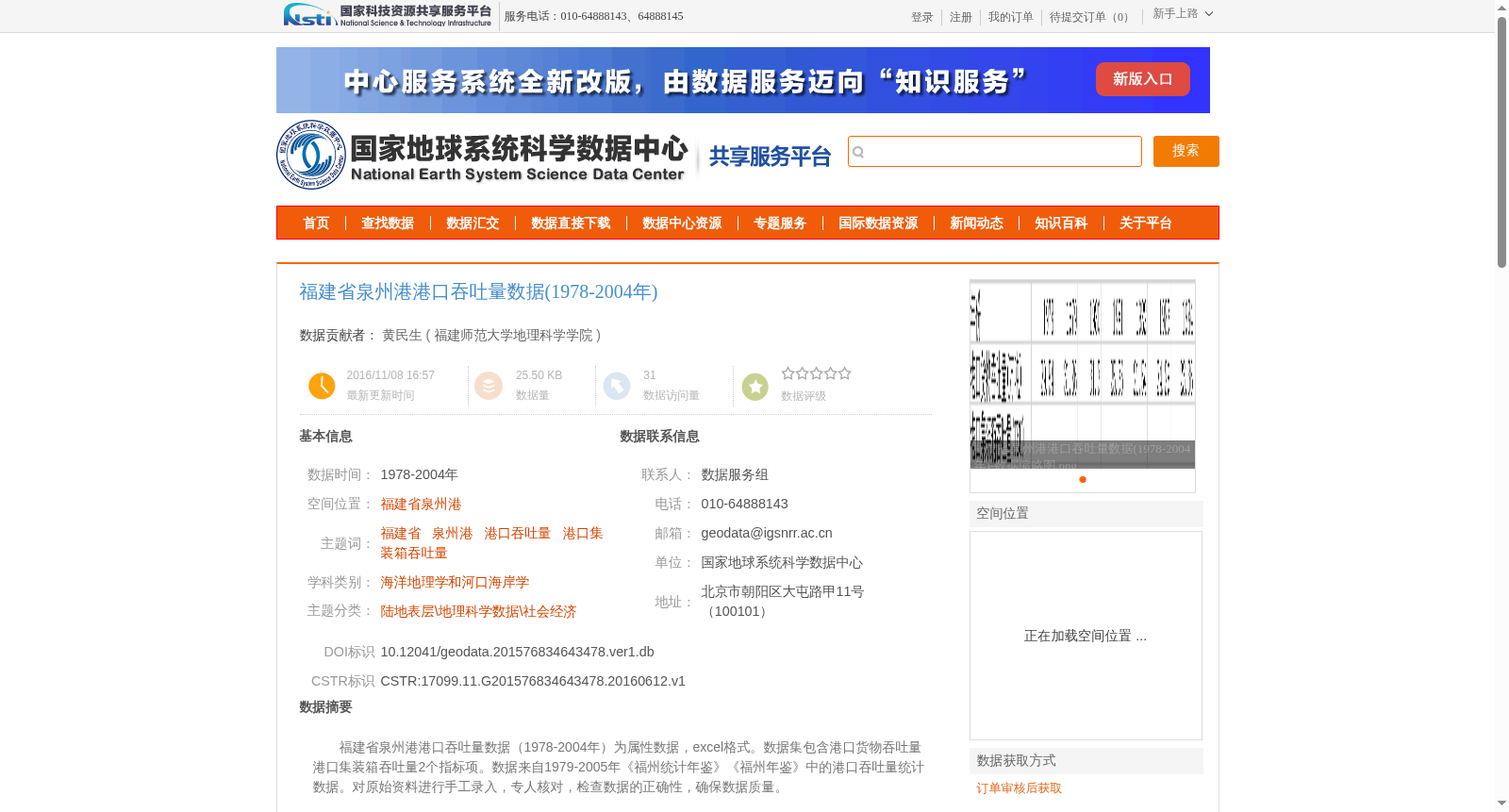
Task: Click the green star rating icon
Action: pyautogui.click(x=755, y=387)
